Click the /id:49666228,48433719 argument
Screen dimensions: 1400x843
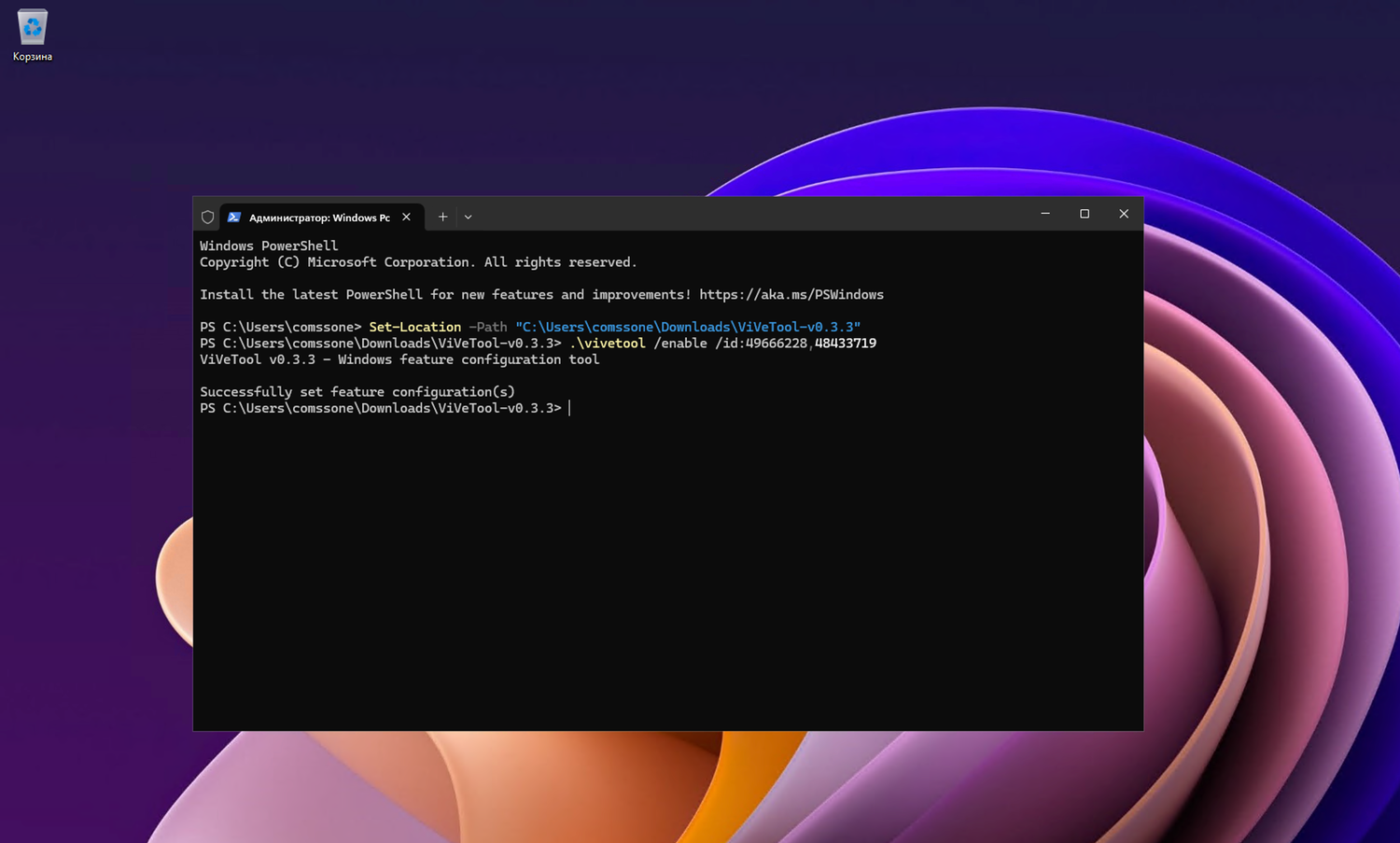point(796,344)
